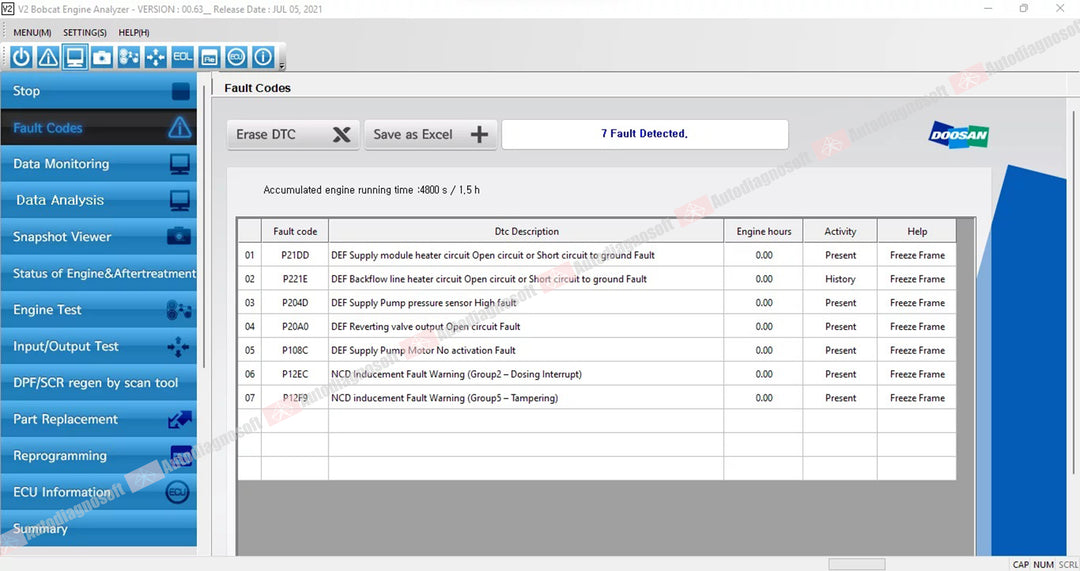1080x571 pixels.
Task: Select fault code cell P12F9
Action: (x=295, y=397)
